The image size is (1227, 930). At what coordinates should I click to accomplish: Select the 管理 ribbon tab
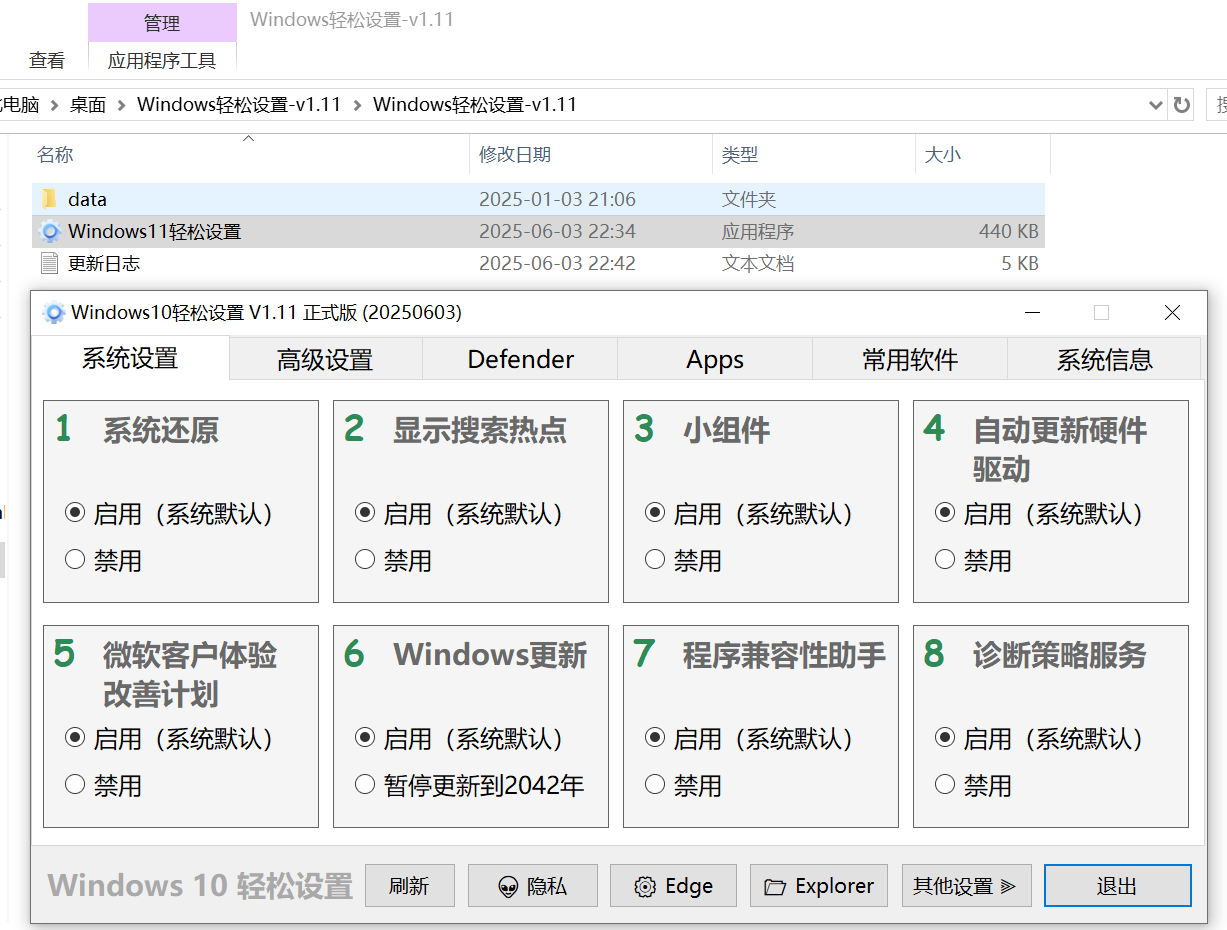click(x=162, y=22)
